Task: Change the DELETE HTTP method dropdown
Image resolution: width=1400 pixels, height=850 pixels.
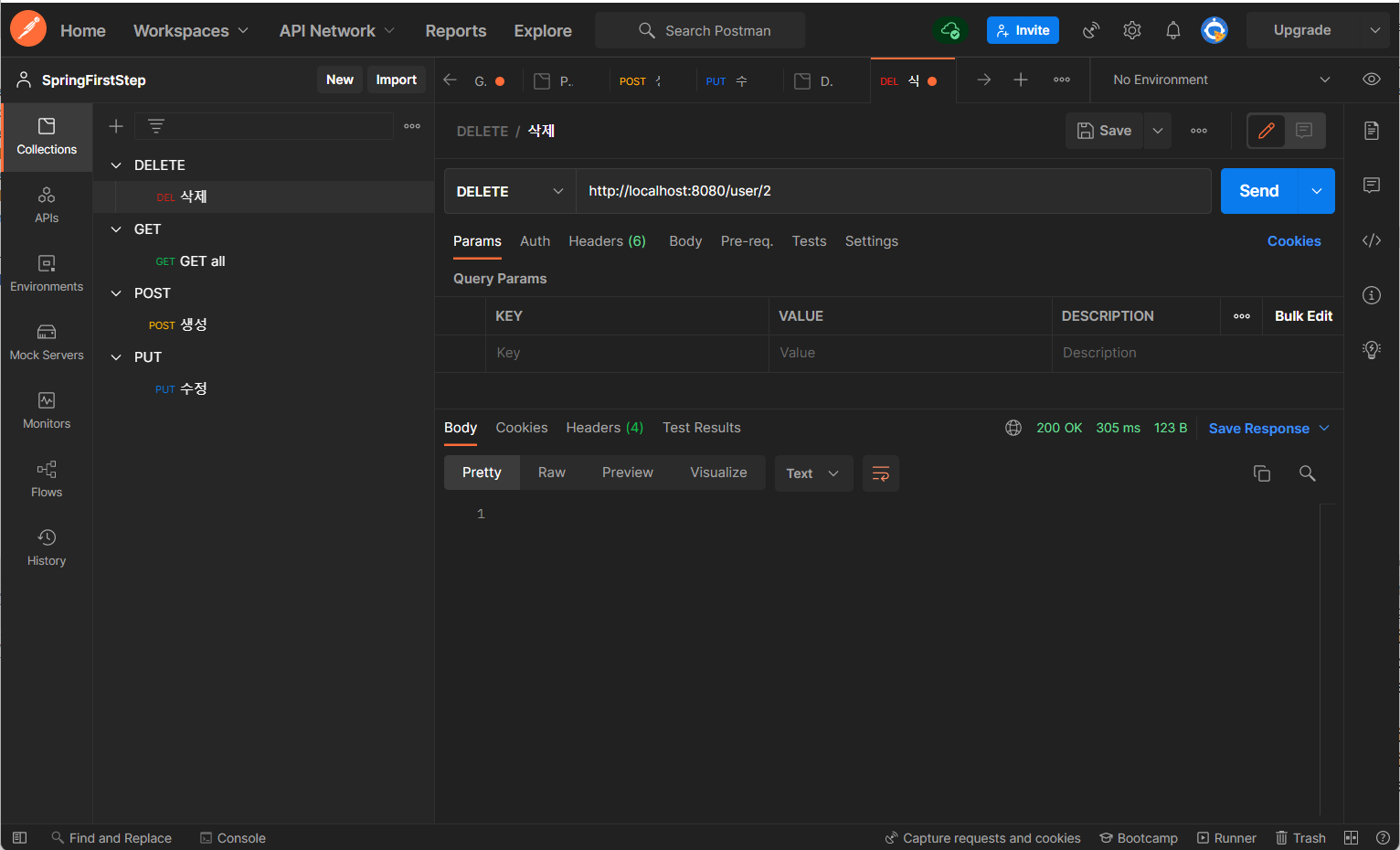Action: [510, 191]
